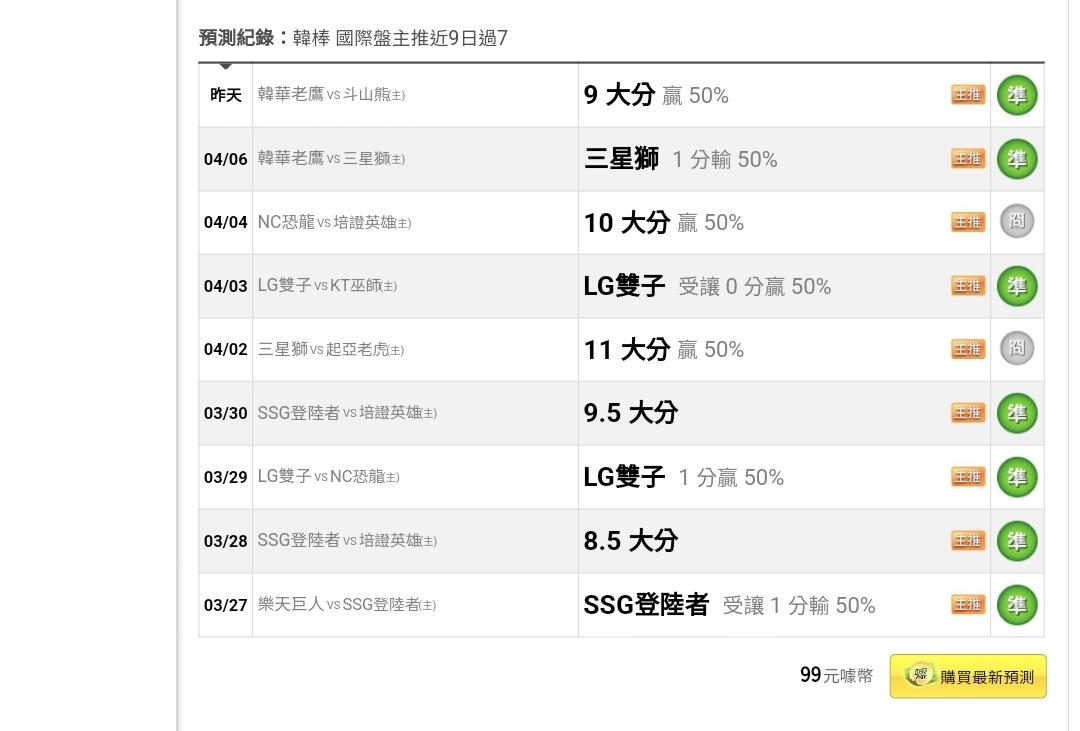
Task: Open NC恐龍 vs 培證英雄 matchup
Action: click(x=334, y=223)
